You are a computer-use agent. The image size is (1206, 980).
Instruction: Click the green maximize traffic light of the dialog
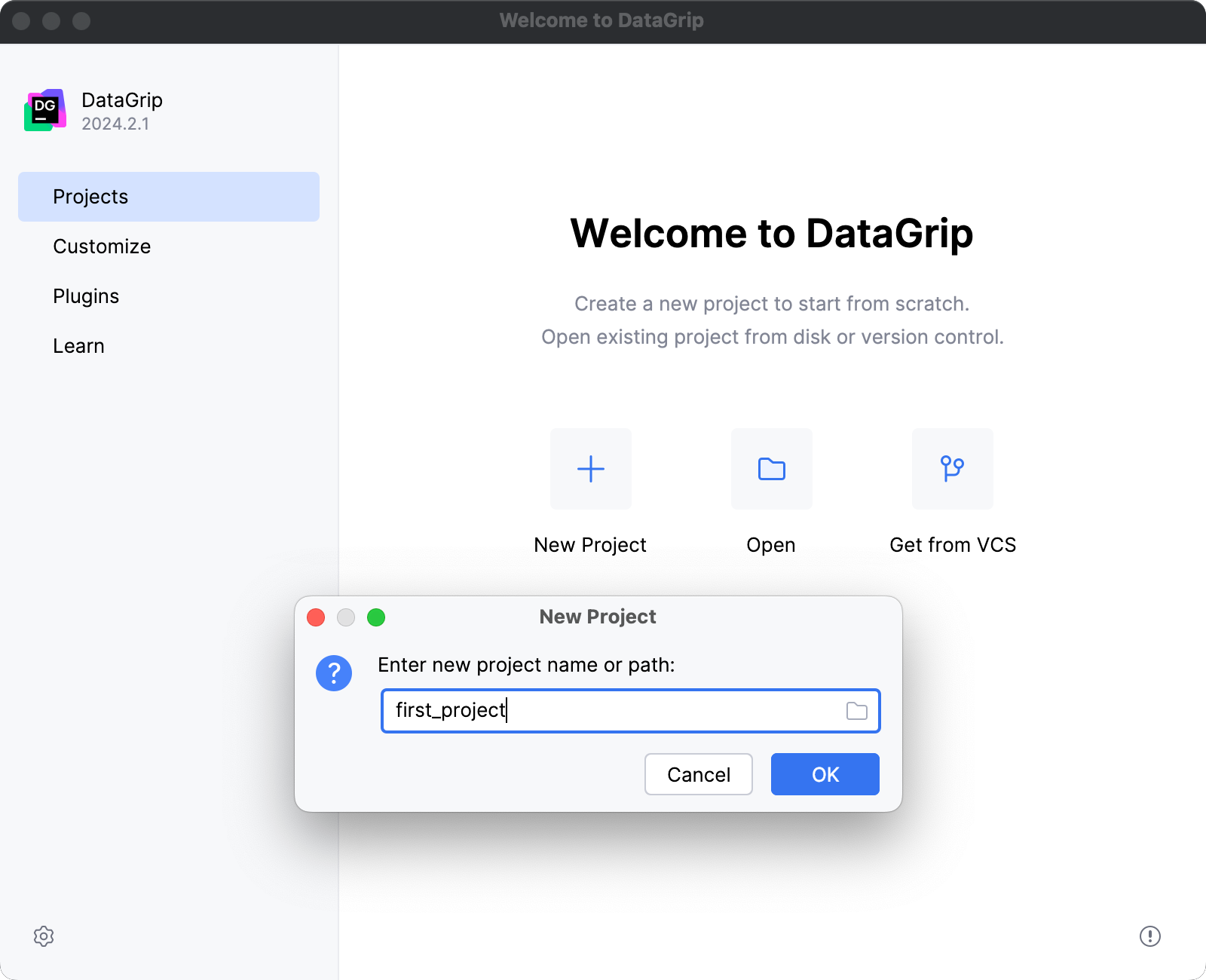pos(377,617)
